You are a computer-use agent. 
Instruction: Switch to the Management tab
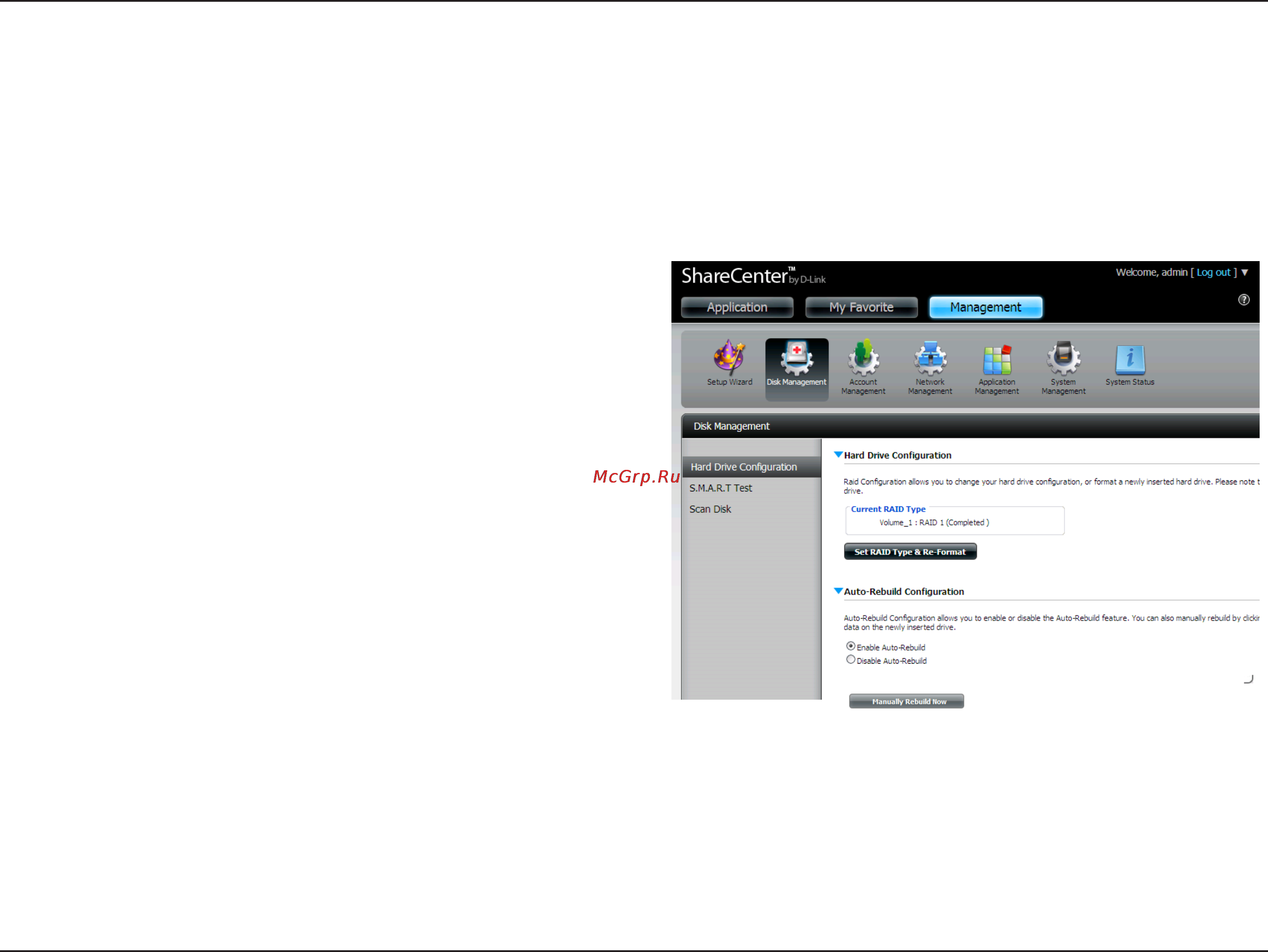click(986, 307)
